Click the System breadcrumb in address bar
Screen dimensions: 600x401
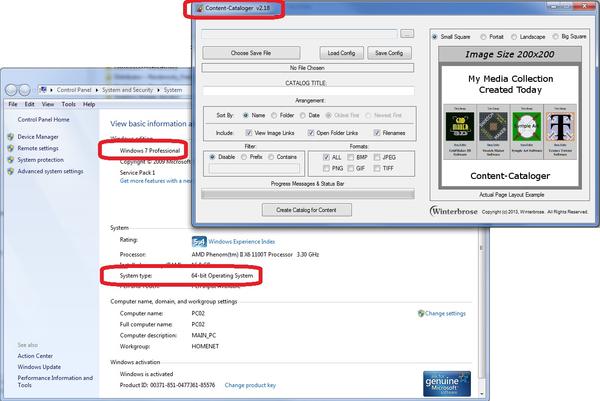tap(173, 90)
